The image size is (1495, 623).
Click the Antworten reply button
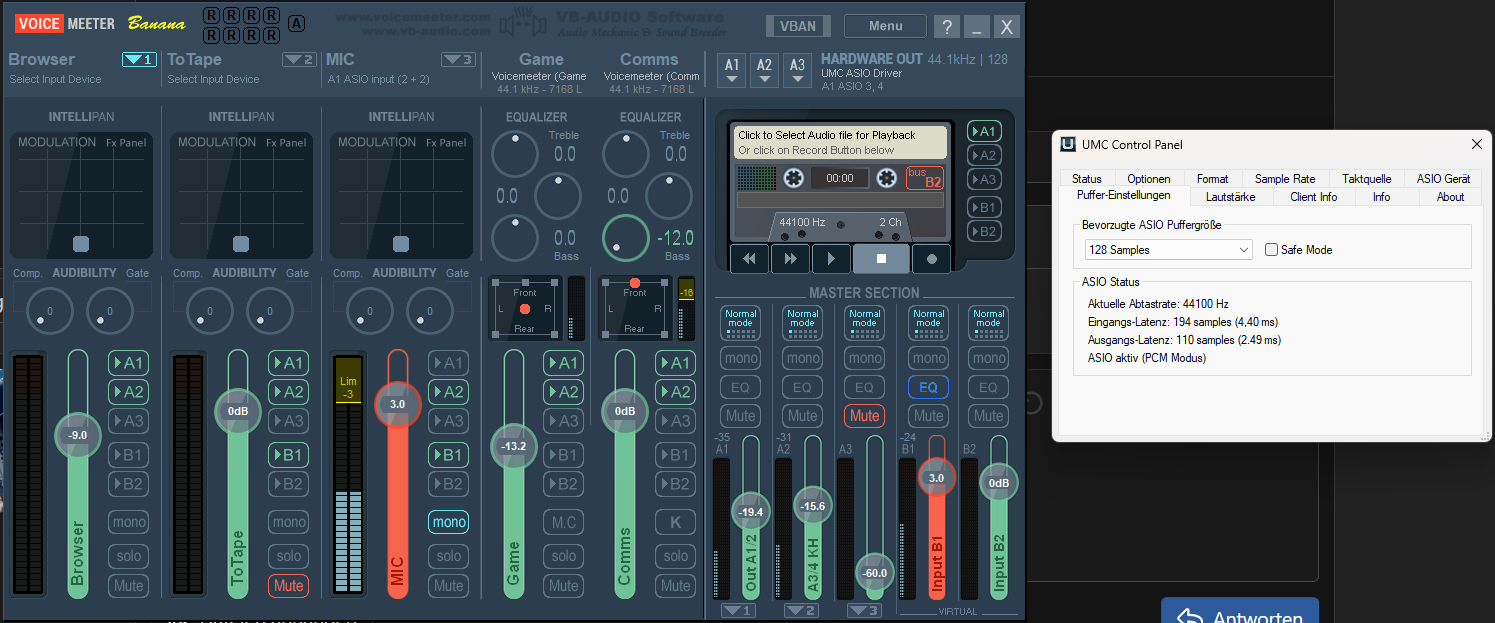click(1240, 611)
